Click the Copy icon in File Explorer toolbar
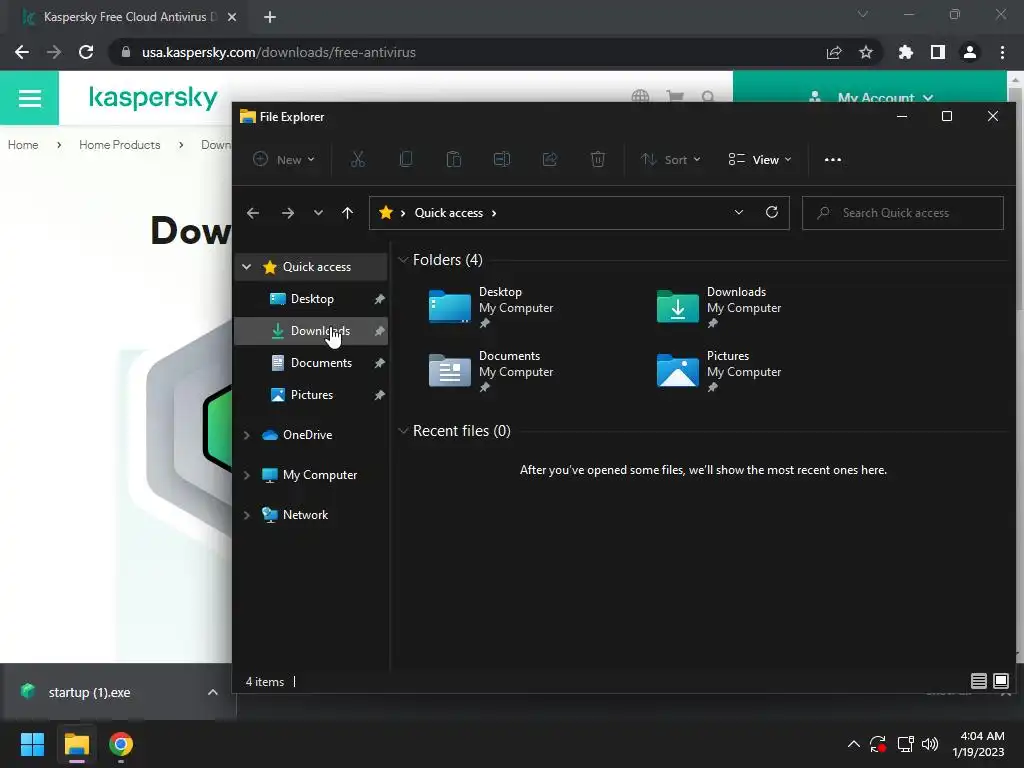This screenshot has width=1024, height=768. tap(406, 159)
